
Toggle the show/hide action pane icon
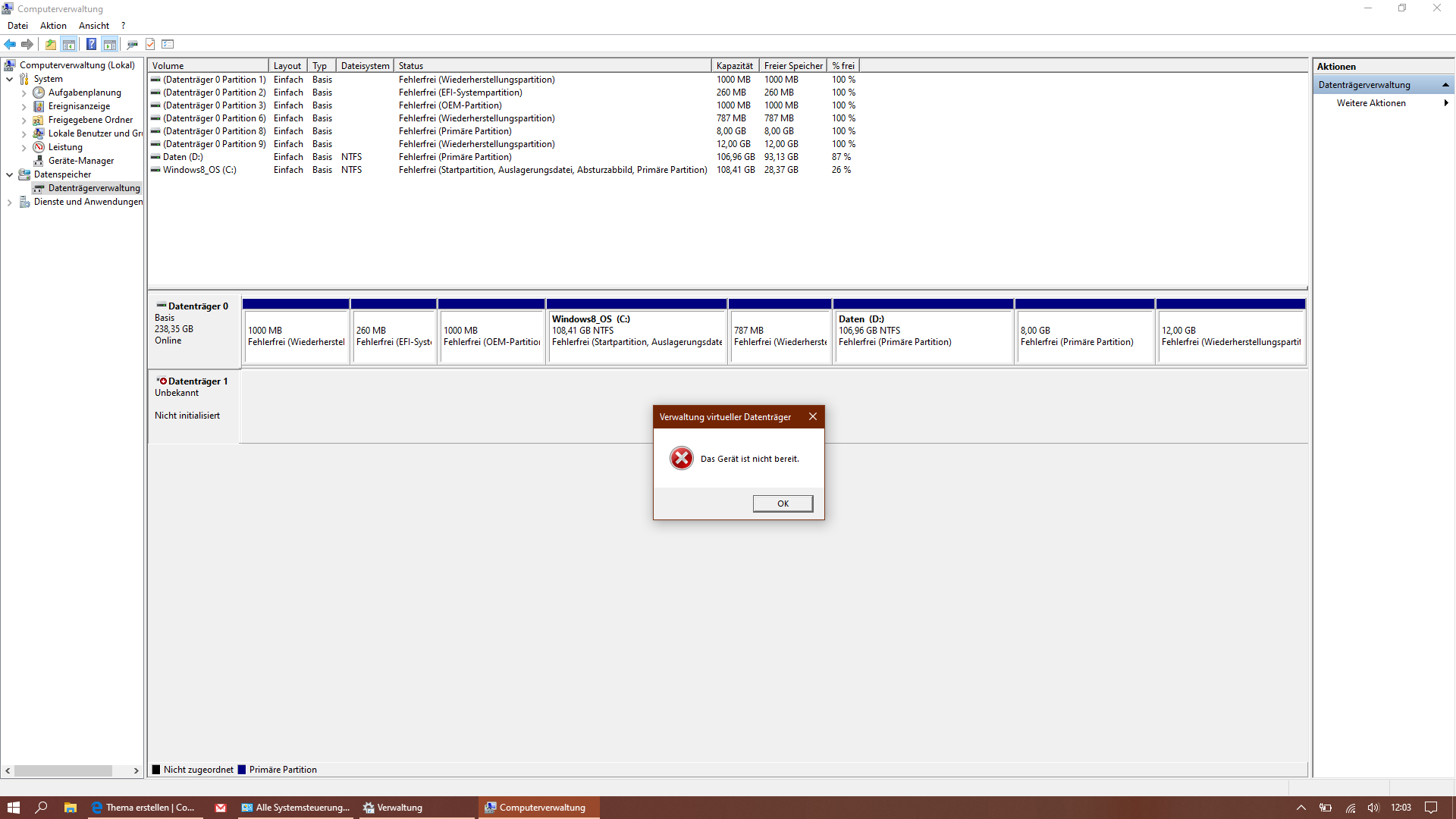[110, 44]
